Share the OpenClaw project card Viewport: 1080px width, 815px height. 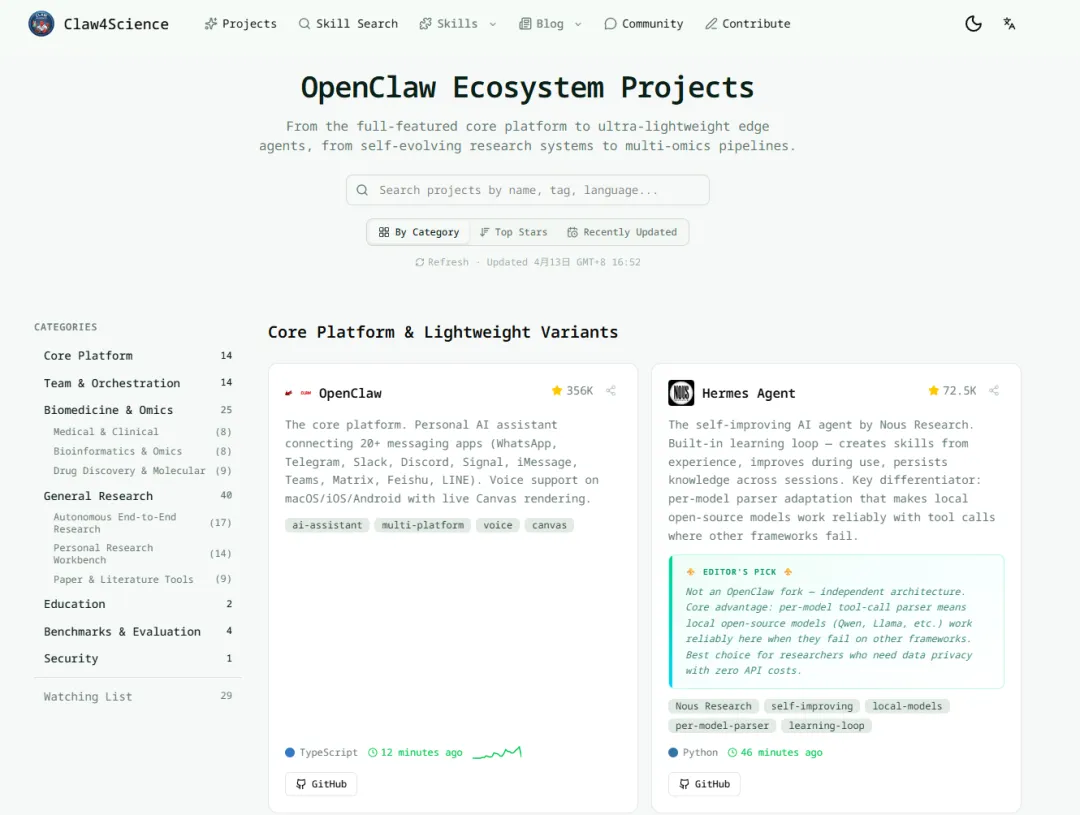point(611,391)
